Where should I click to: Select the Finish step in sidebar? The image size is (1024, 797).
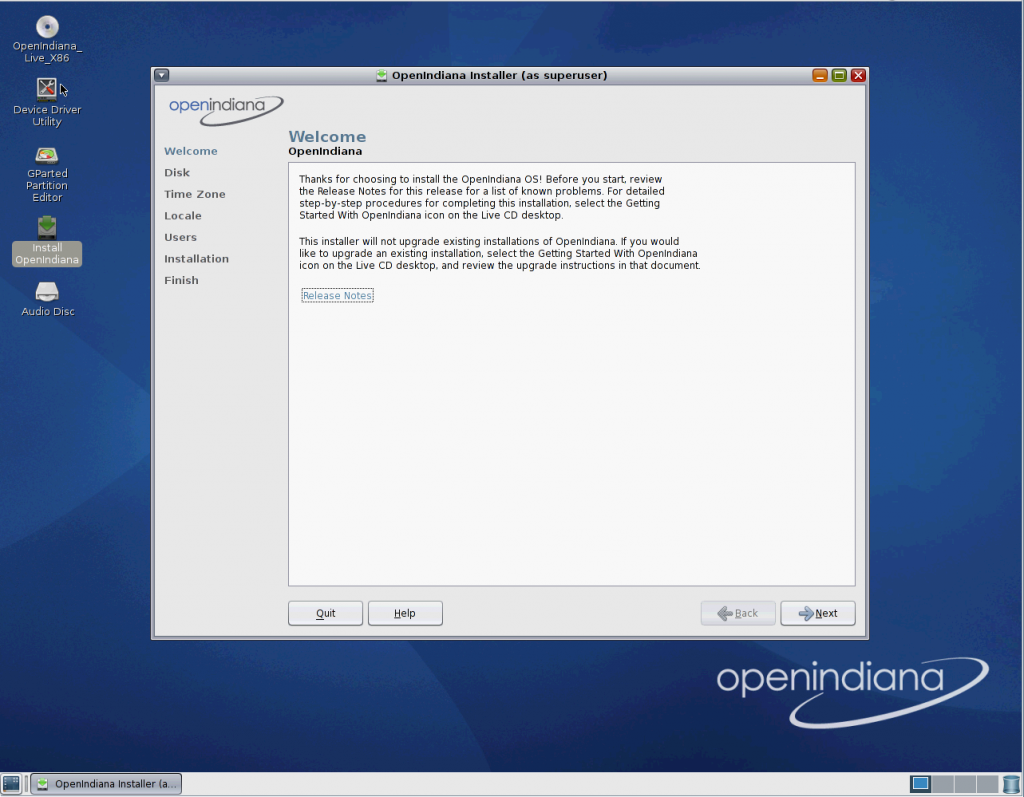point(182,280)
